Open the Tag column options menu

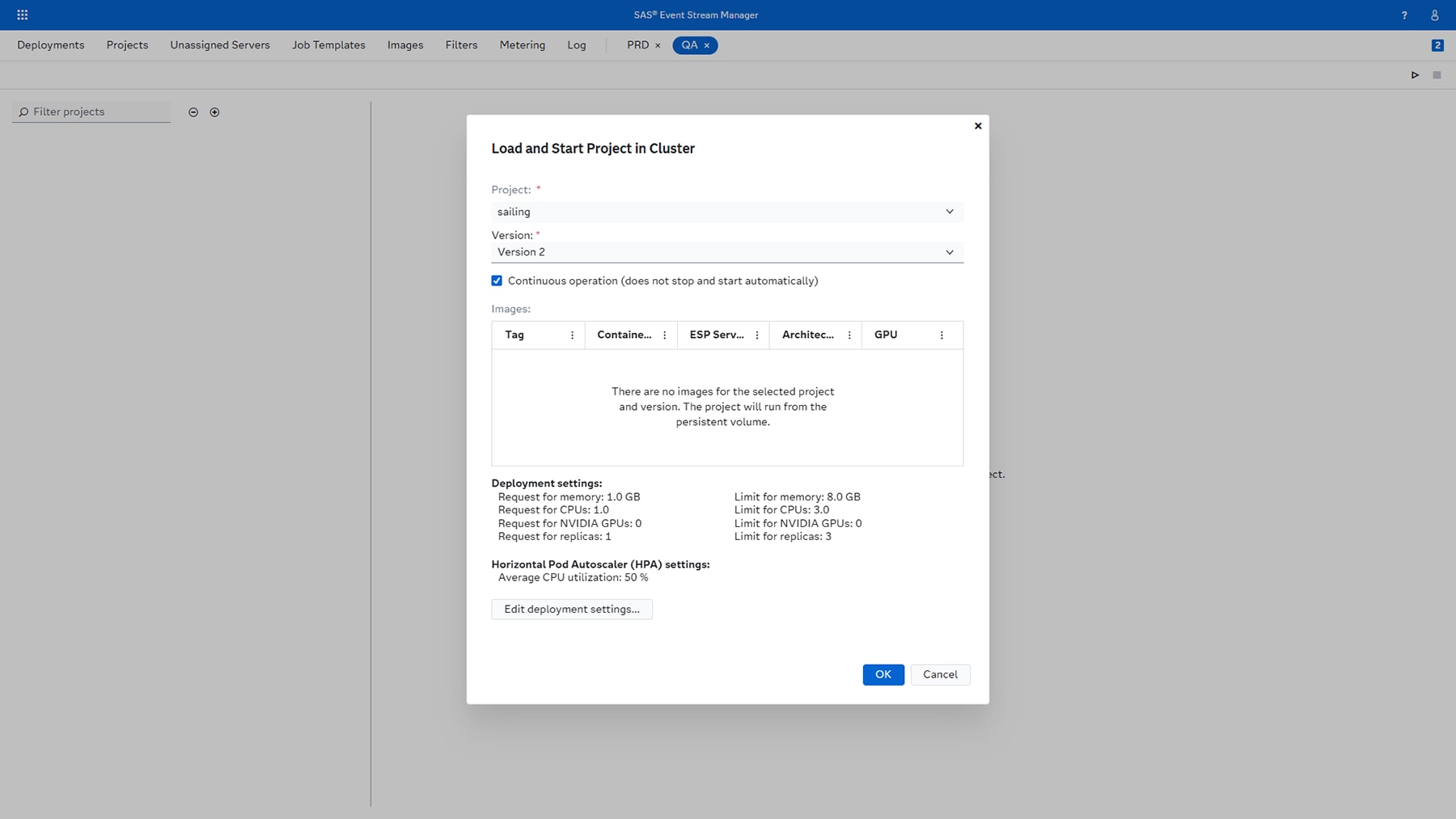572,334
